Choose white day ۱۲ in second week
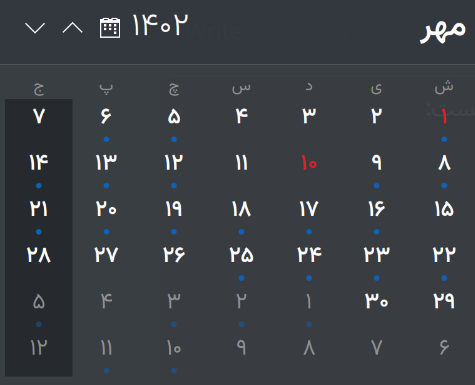This screenshot has height=385, width=475. pyautogui.click(x=174, y=163)
